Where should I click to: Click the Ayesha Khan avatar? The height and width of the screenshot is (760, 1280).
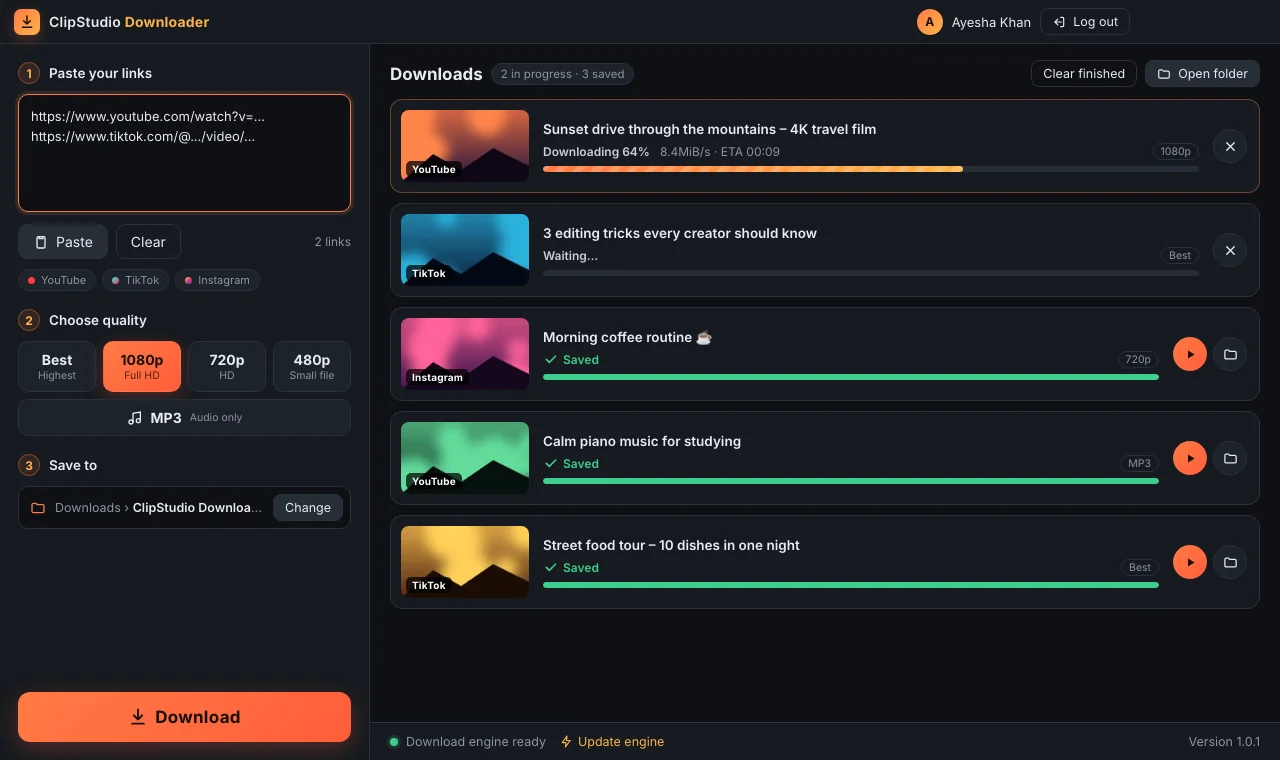tap(930, 22)
